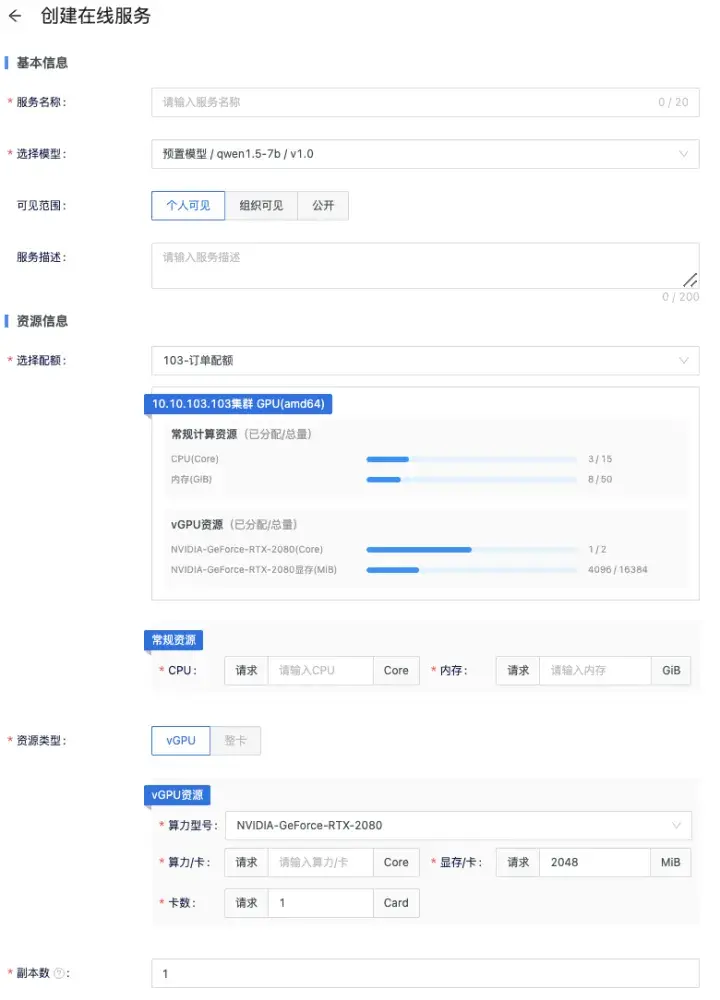Click the help icon beside 副本数
This screenshot has width=720, height=1000.
(x=59, y=974)
